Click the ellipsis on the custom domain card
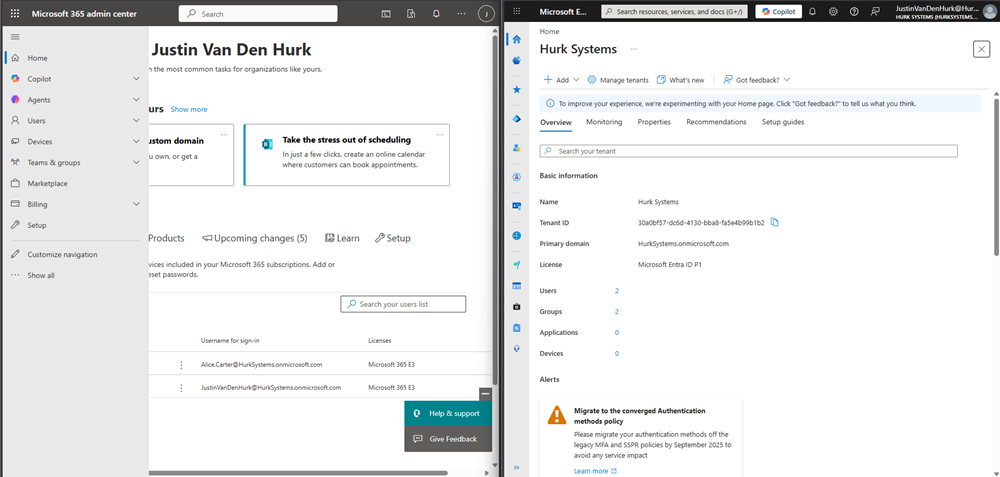Screen dimensions: 1000x477 (224, 135)
